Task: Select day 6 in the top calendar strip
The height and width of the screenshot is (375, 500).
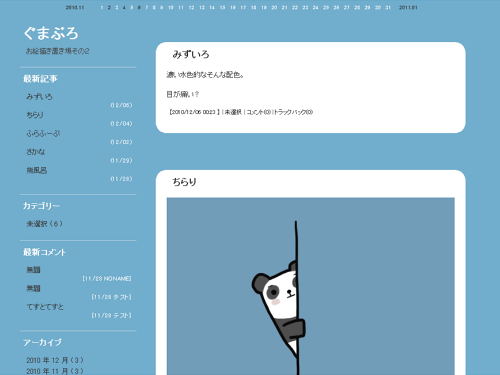Action: 139,7
